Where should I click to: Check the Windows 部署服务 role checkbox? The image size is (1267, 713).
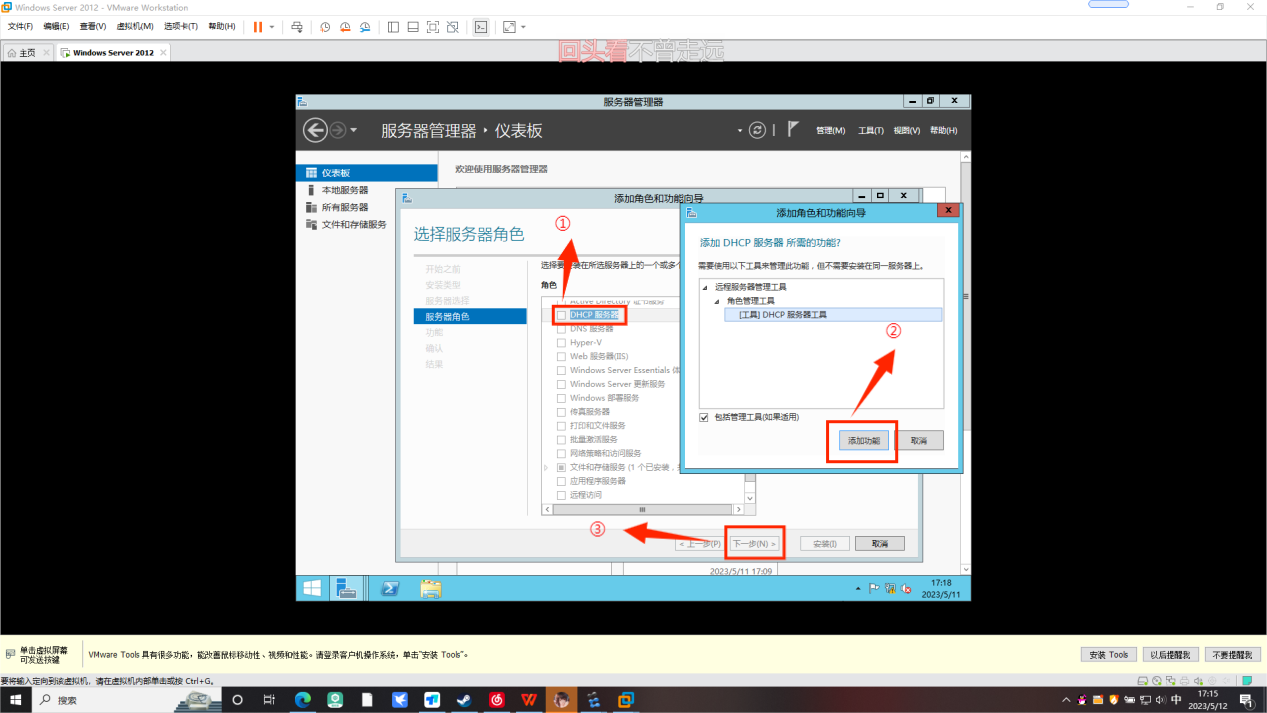point(561,398)
